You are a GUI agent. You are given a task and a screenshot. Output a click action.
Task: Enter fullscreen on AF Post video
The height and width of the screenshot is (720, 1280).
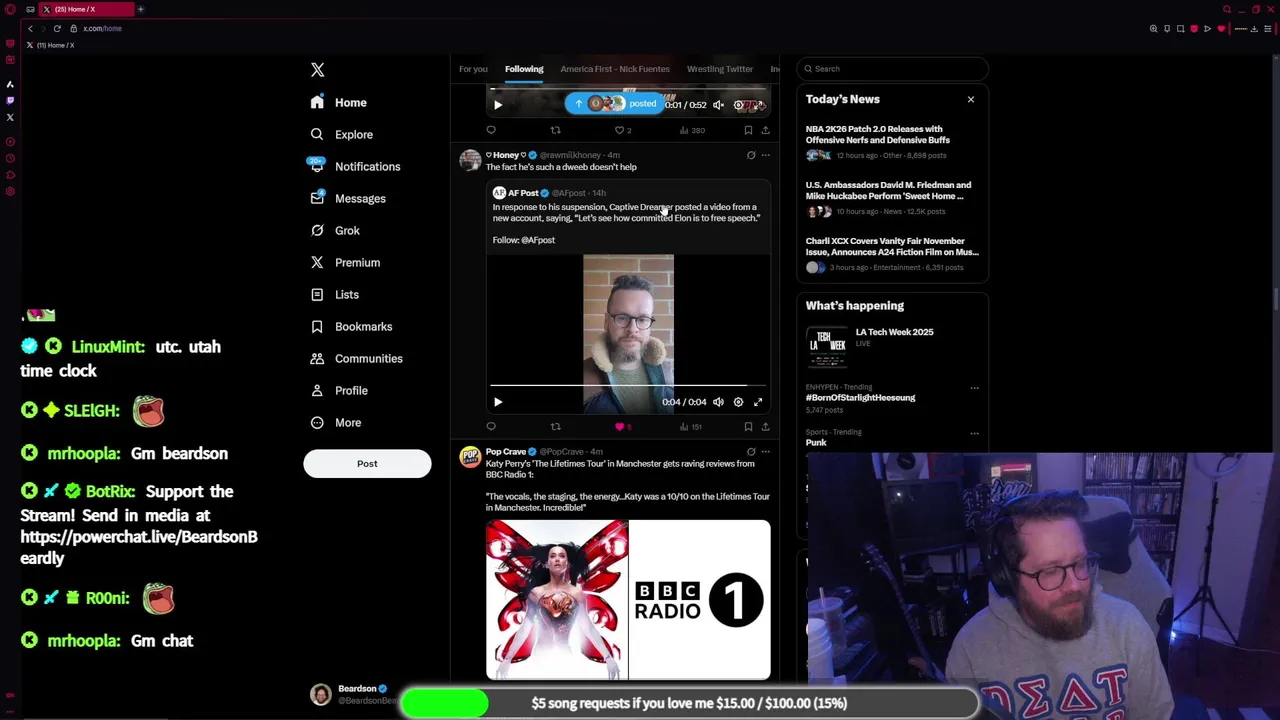tap(758, 402)
